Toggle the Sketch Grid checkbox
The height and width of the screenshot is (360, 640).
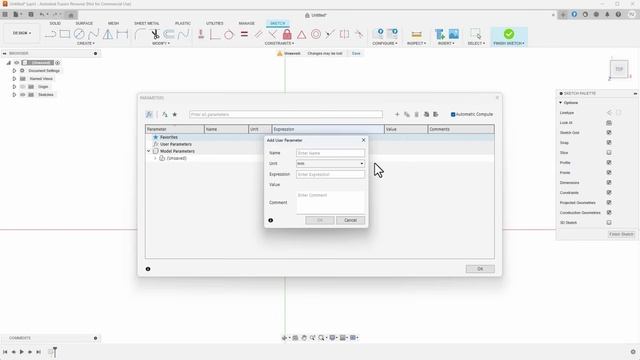[x=609, y=133]
